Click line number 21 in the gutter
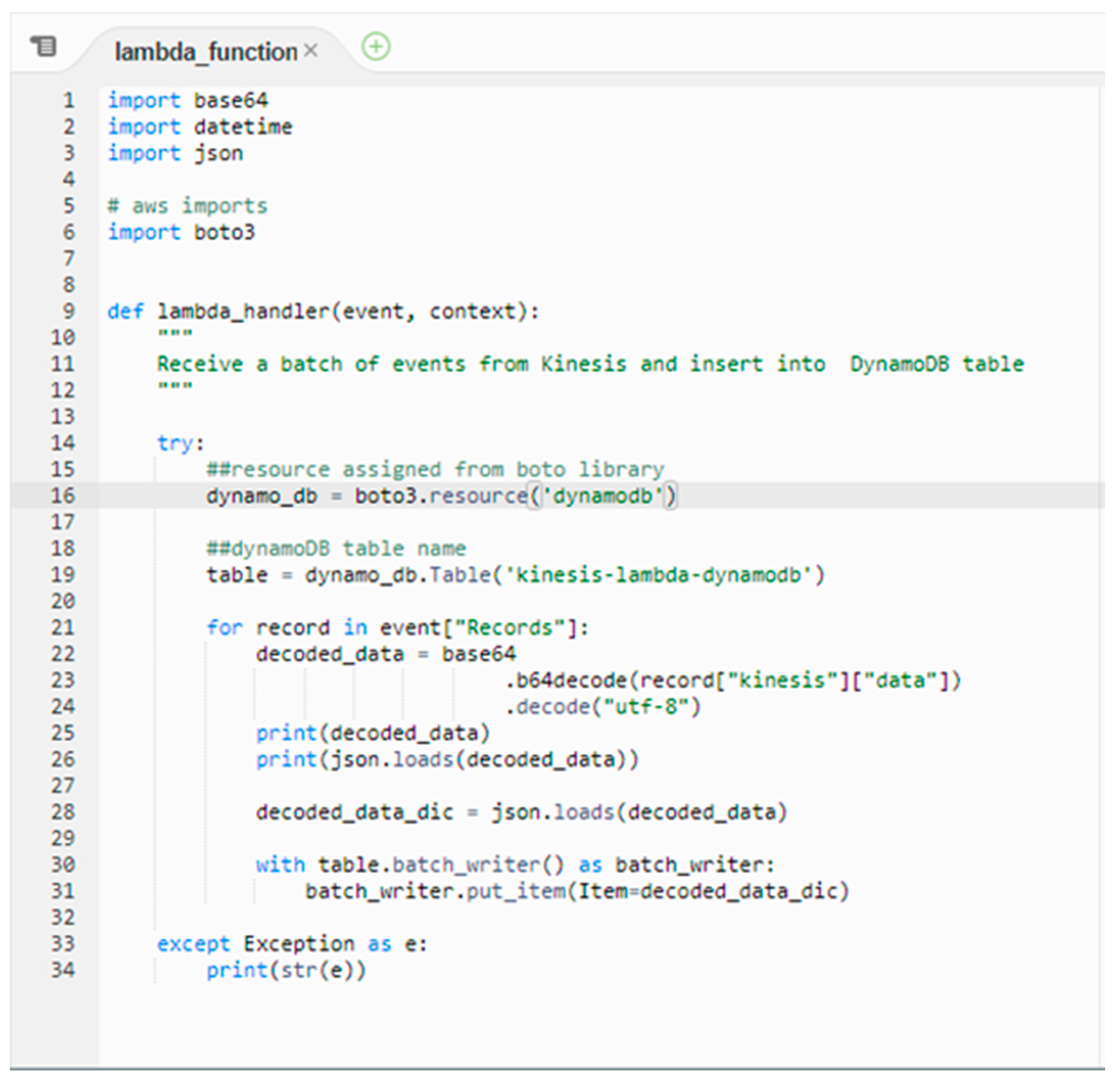The width and height of the screenshot is (1120, 1084). [x=63, y=627]
